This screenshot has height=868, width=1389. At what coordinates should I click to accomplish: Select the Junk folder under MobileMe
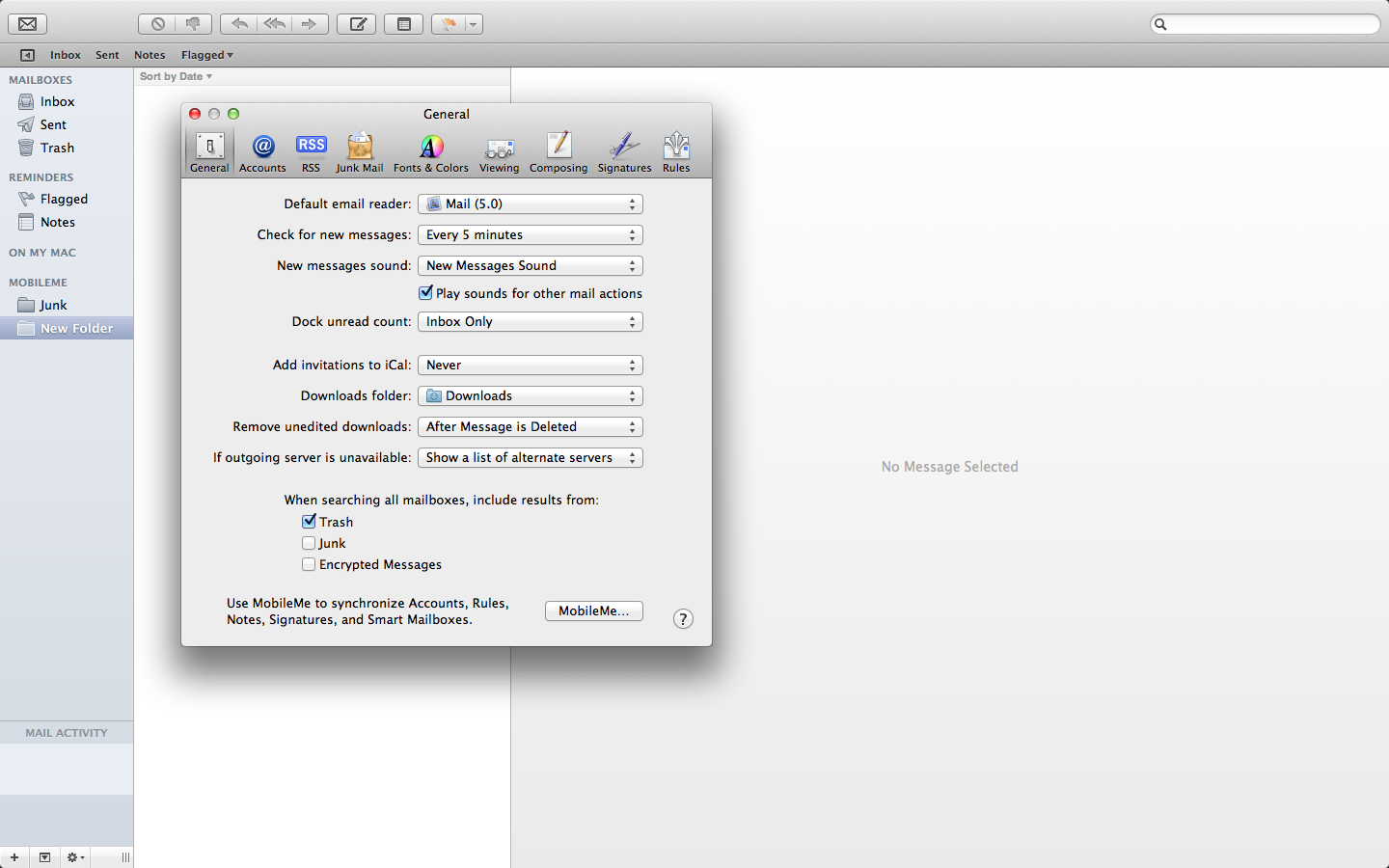click(67, 305)
